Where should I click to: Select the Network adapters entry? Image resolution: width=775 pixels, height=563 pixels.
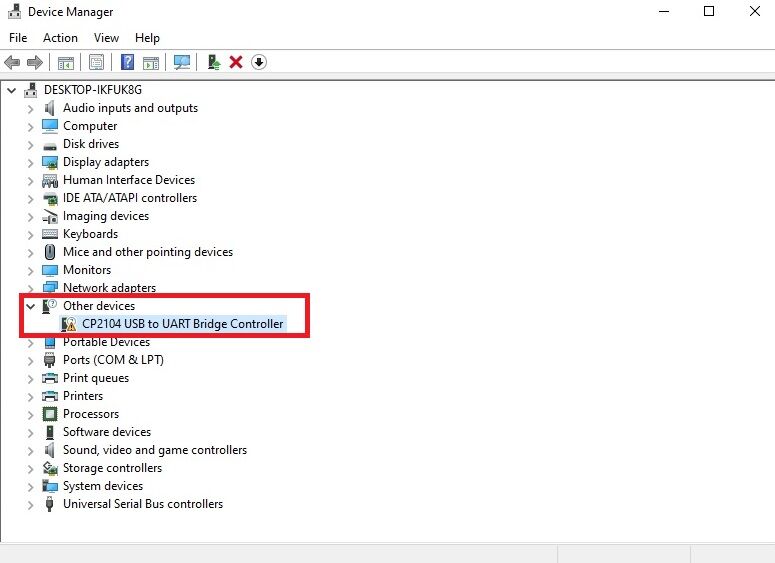pyautogui.click(x=109, y=288)
